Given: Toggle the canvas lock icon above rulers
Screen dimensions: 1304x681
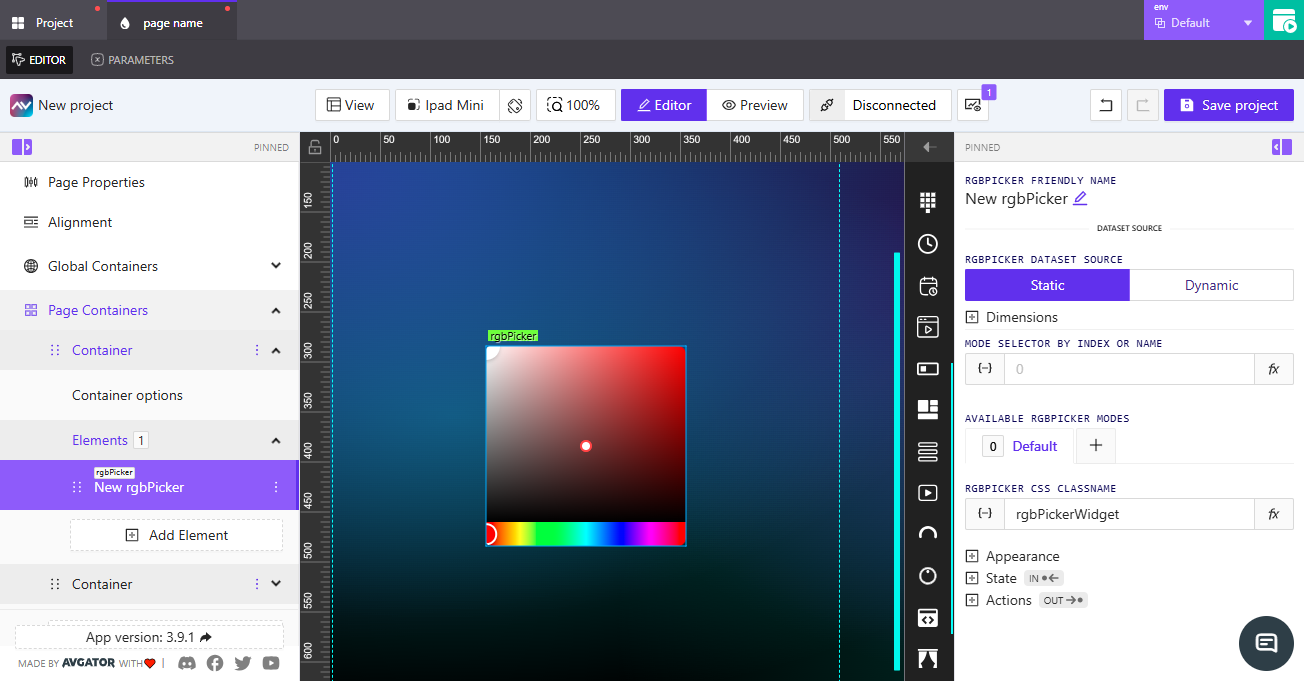Looking at the screenshot, I should [315, 146].
